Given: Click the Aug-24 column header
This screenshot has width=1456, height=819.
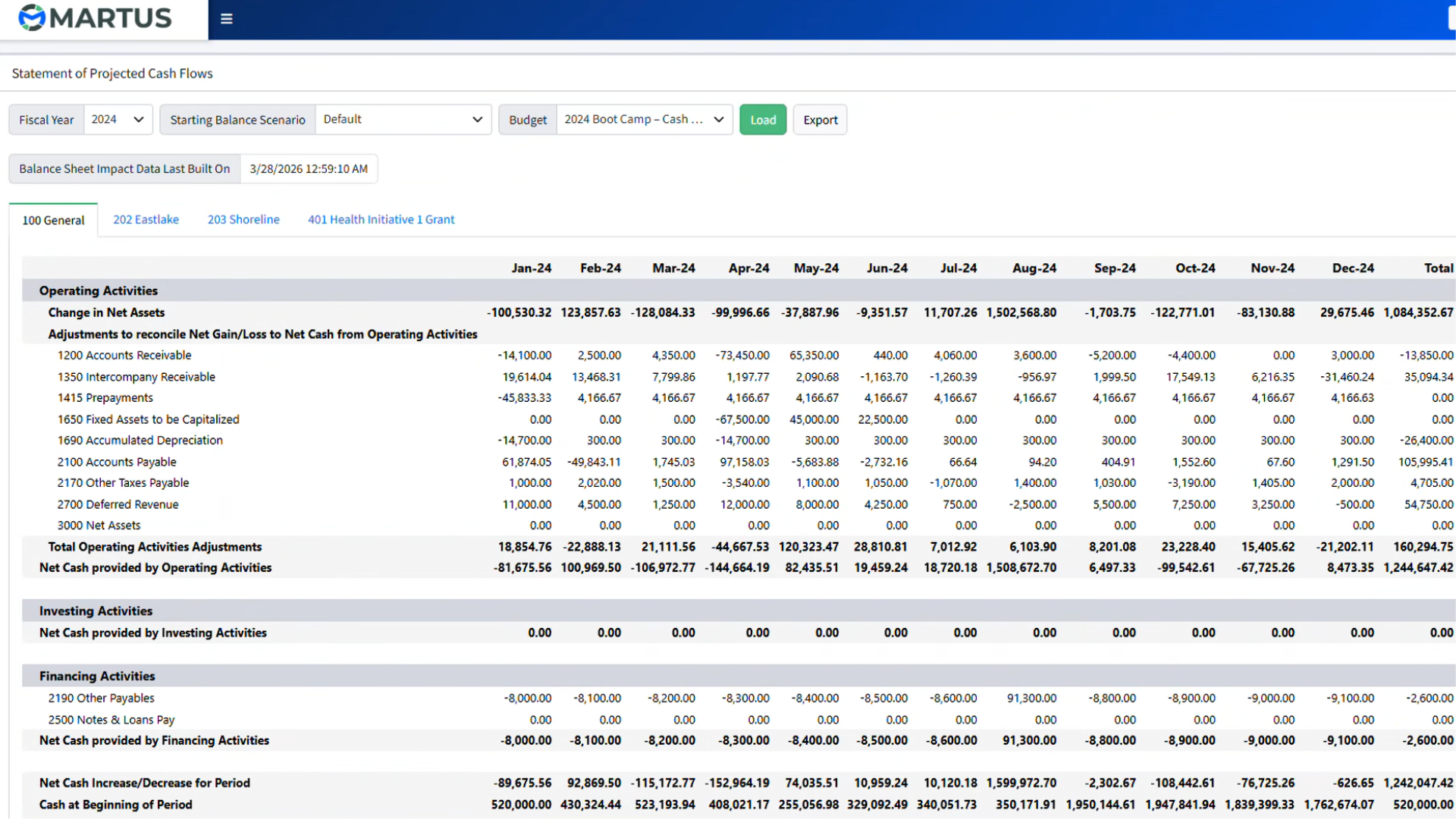Looking at the screenshot, I should tap(1034, 268).
